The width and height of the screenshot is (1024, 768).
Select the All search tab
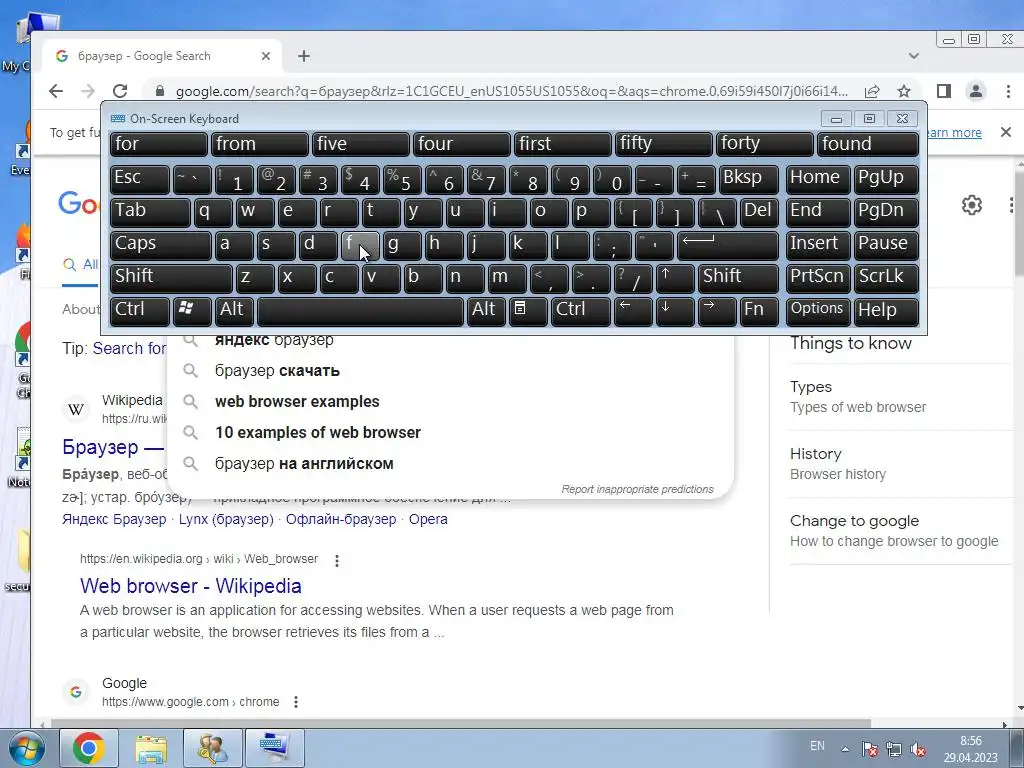pyautogui.click(x=80, y=264)
